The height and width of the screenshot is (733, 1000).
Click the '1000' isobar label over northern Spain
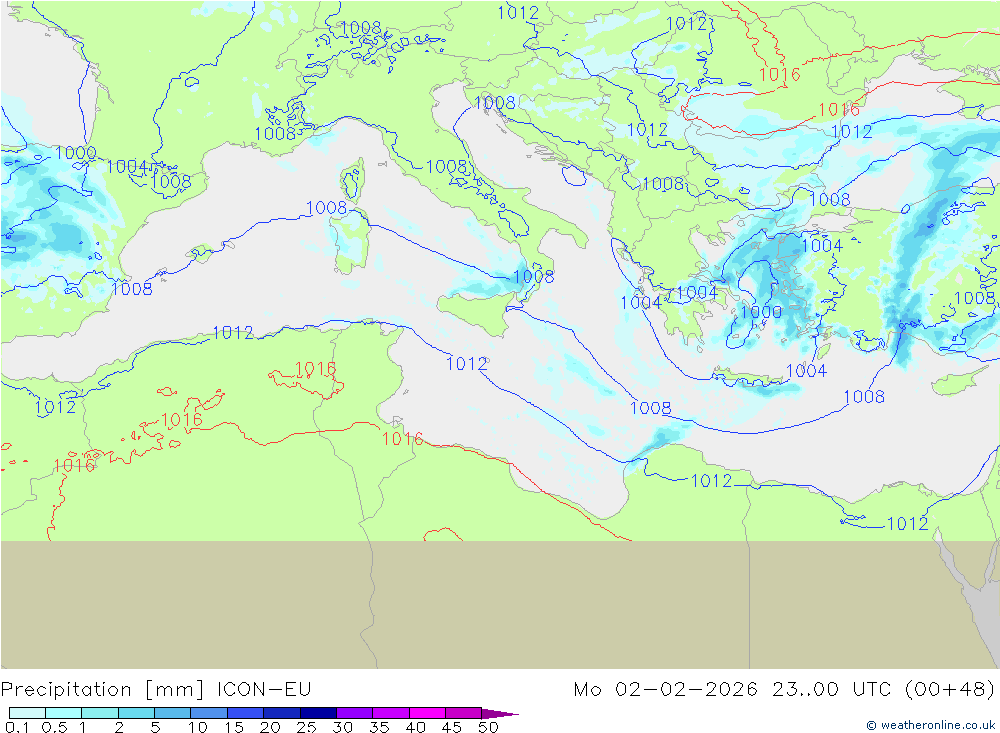pos(75,153)
